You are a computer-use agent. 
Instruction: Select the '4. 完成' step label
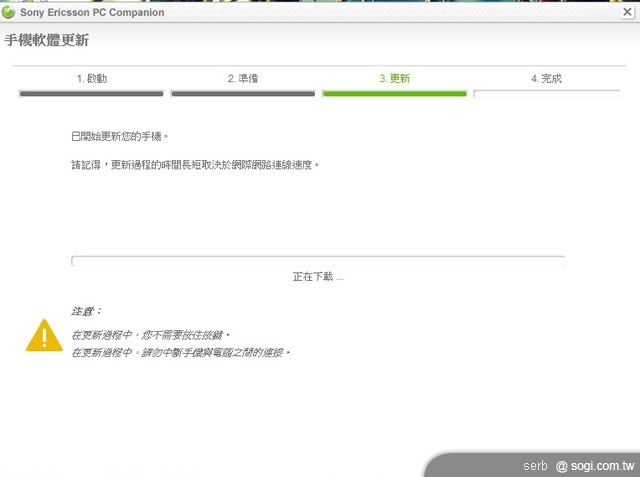546,78
